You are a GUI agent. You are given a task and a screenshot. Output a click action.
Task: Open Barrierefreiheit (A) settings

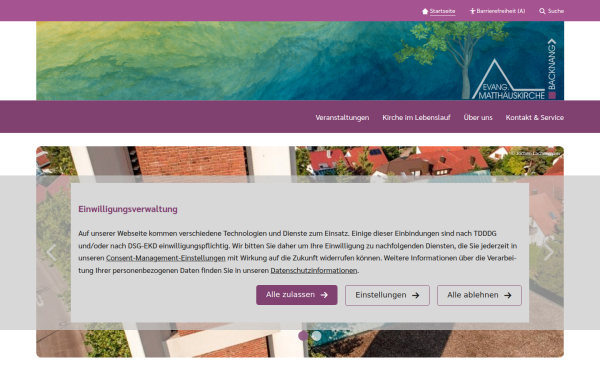[x=501, y=11]
